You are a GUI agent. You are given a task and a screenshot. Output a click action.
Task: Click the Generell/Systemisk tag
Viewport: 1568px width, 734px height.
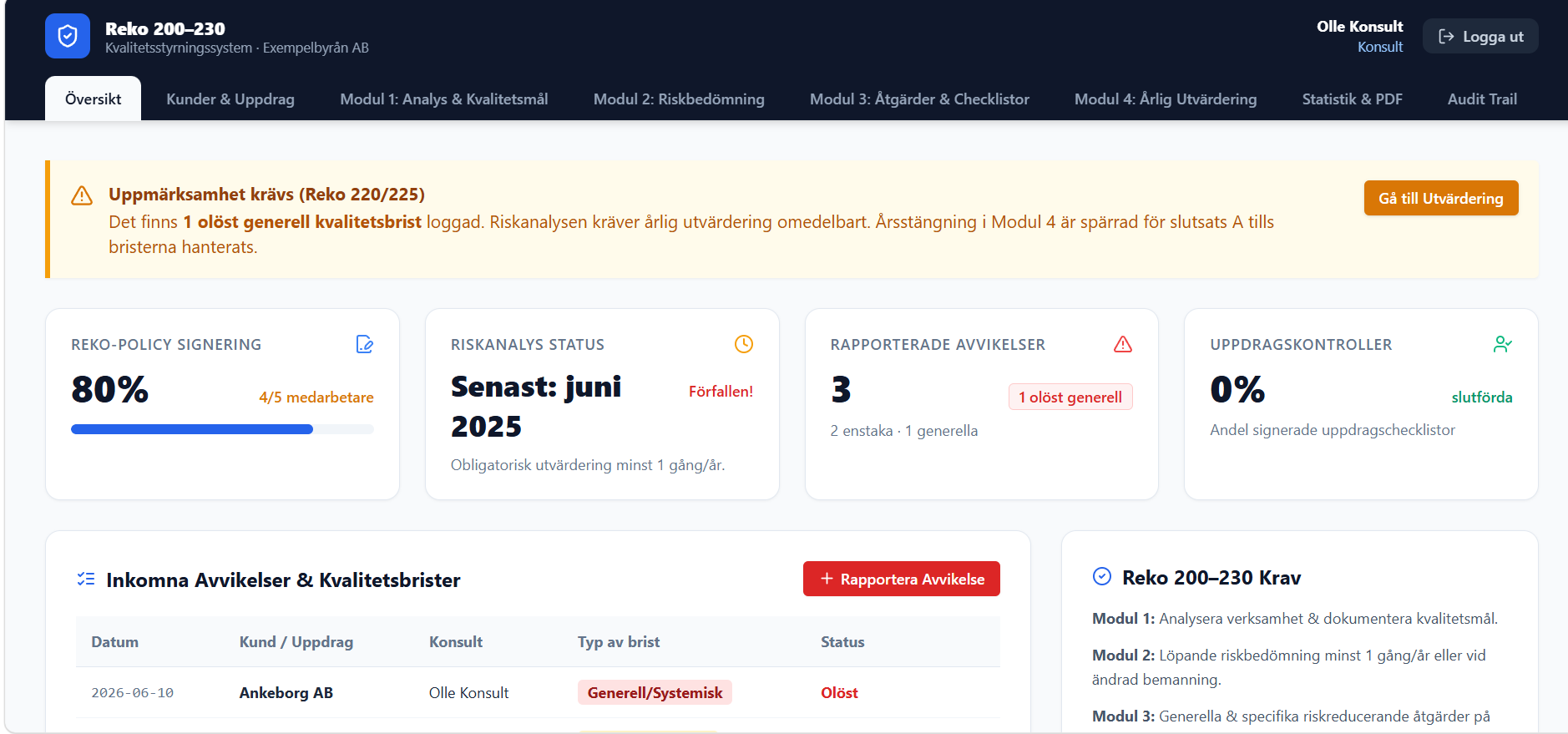point(655,692)
